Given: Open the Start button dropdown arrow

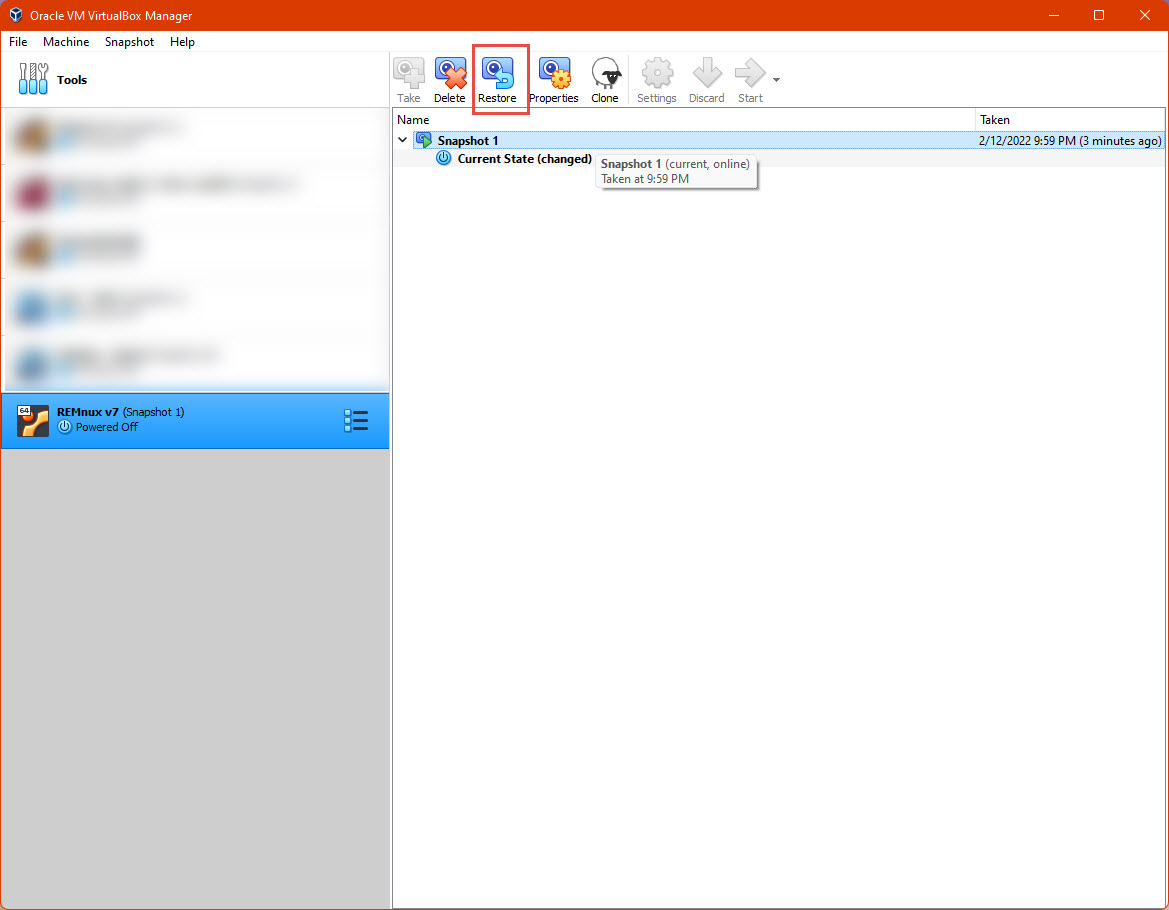Looking at the screenshot, I should pos(775,78).
